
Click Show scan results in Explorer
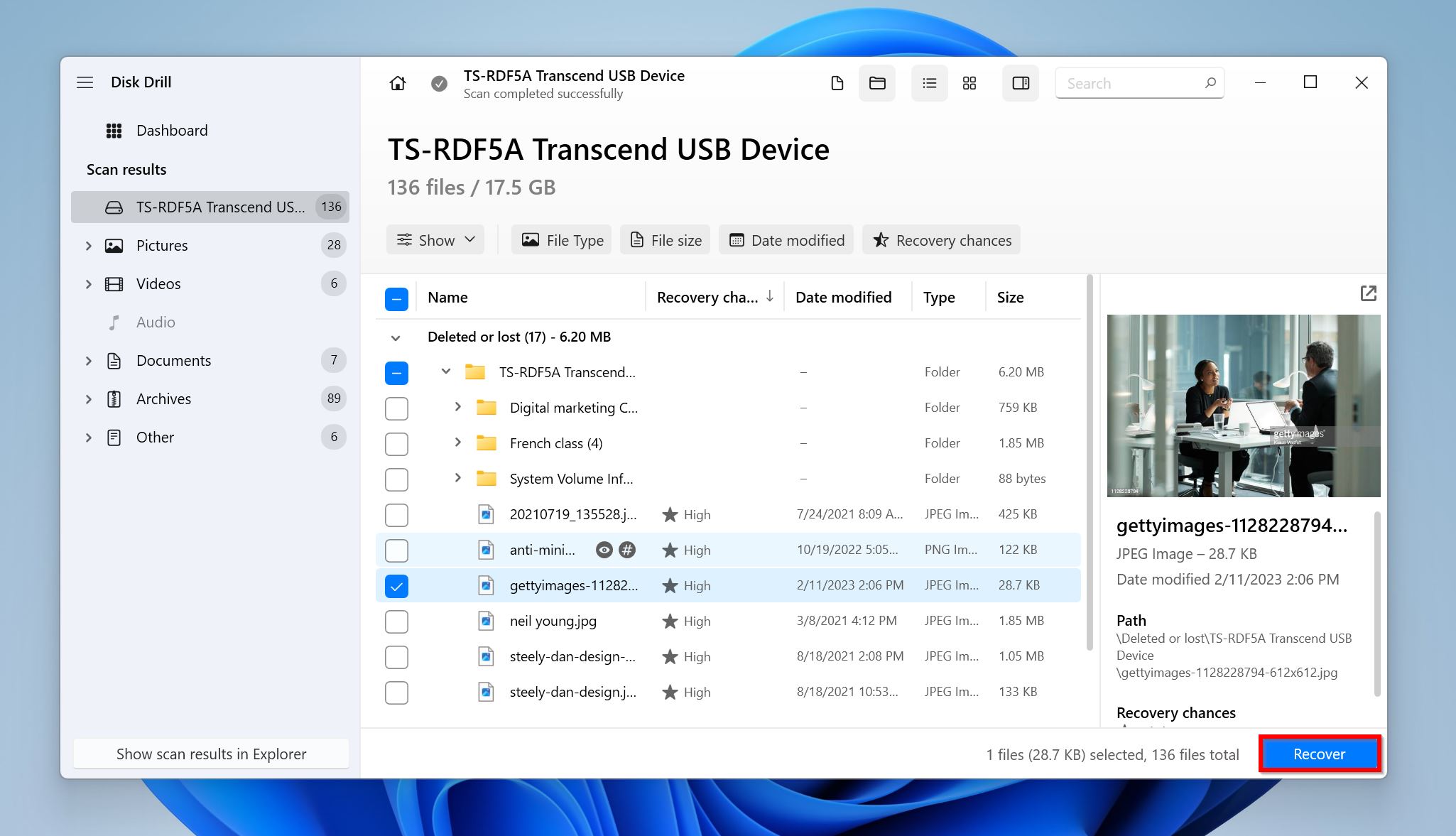[x=210, y=753]
